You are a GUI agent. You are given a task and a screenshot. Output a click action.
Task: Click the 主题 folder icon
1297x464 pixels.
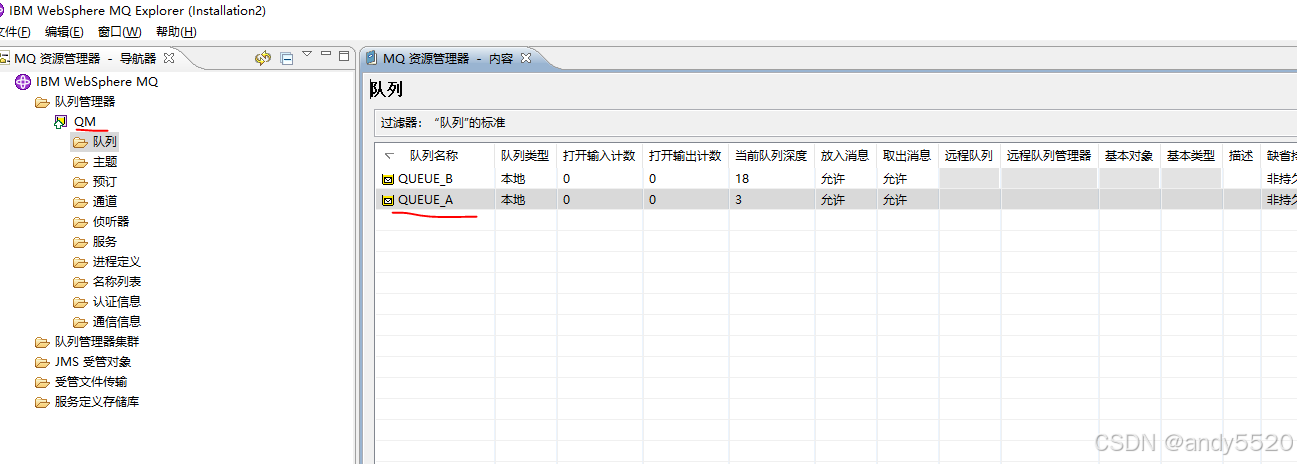coord(80,162)
